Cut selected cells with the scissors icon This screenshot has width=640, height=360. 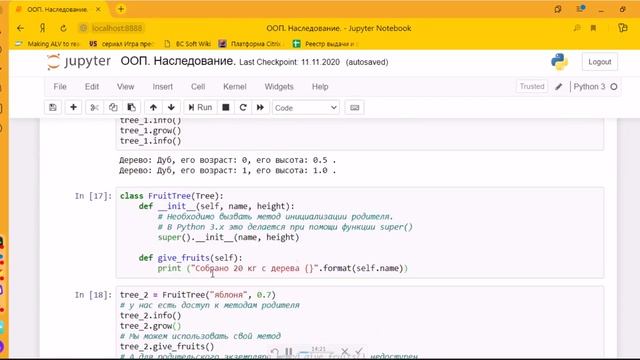[94, 107]
